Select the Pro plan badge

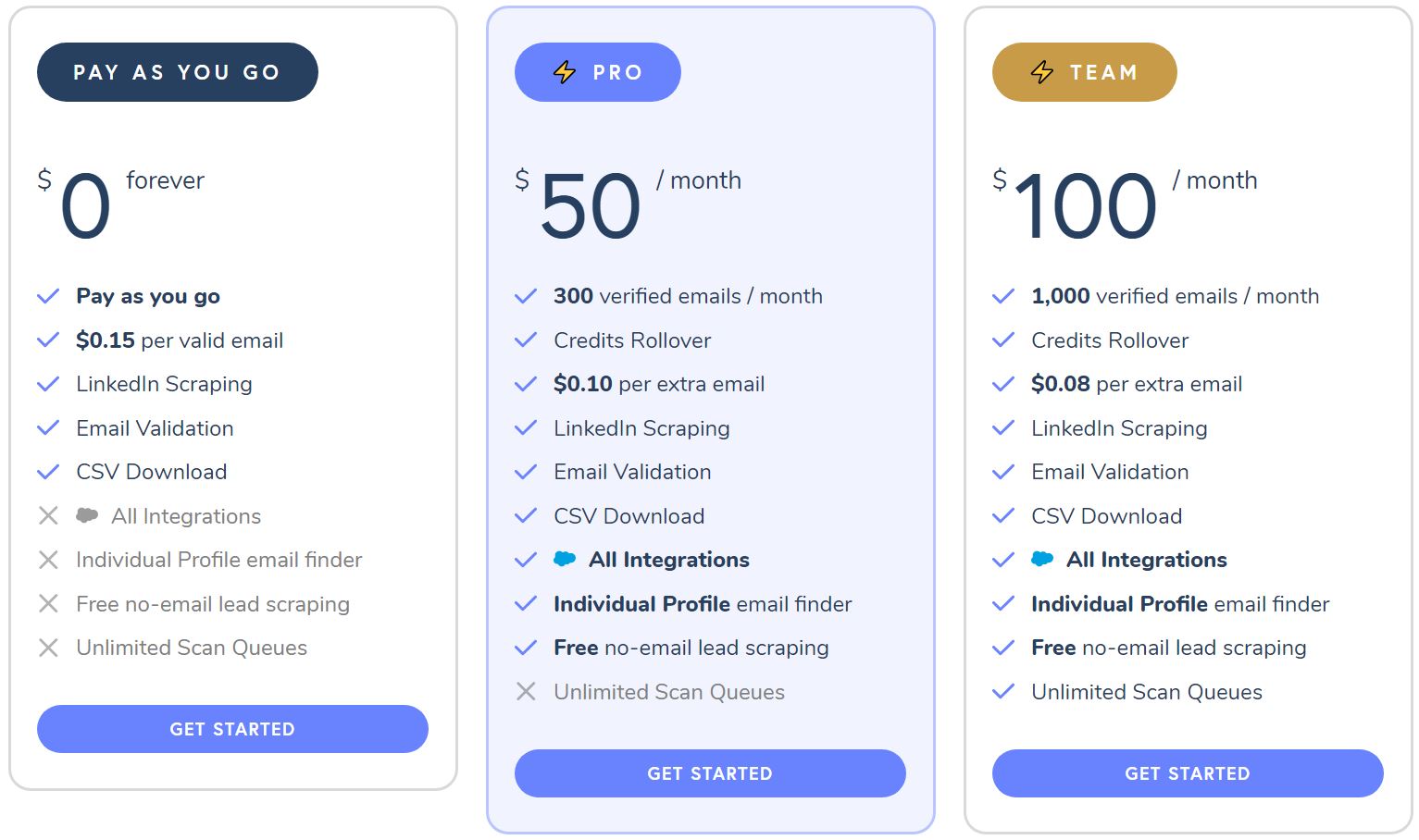point(598,72)
